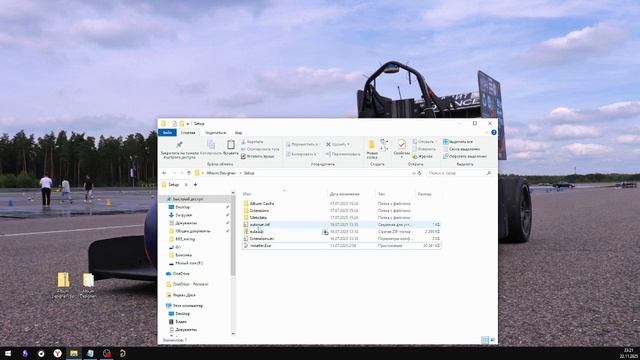
Task: Click the Paste clipboard icon in the ribbon
Action: (231, 144)
